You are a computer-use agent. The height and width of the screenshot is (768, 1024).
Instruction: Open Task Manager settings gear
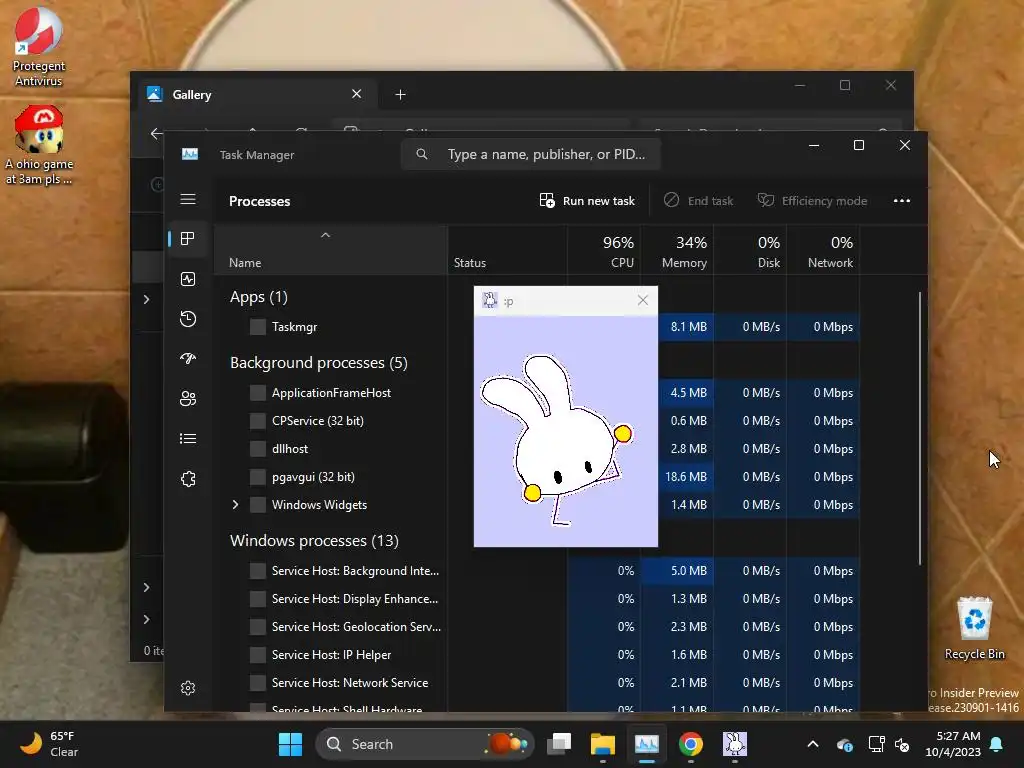click(188, 688)
